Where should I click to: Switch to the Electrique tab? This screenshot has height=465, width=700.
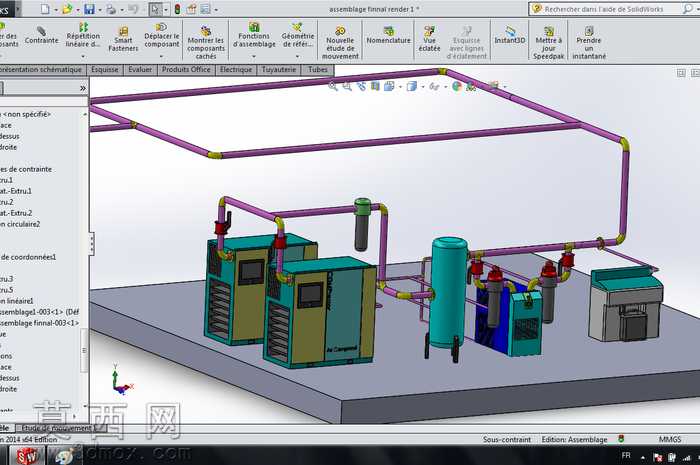tap(236, 70)
